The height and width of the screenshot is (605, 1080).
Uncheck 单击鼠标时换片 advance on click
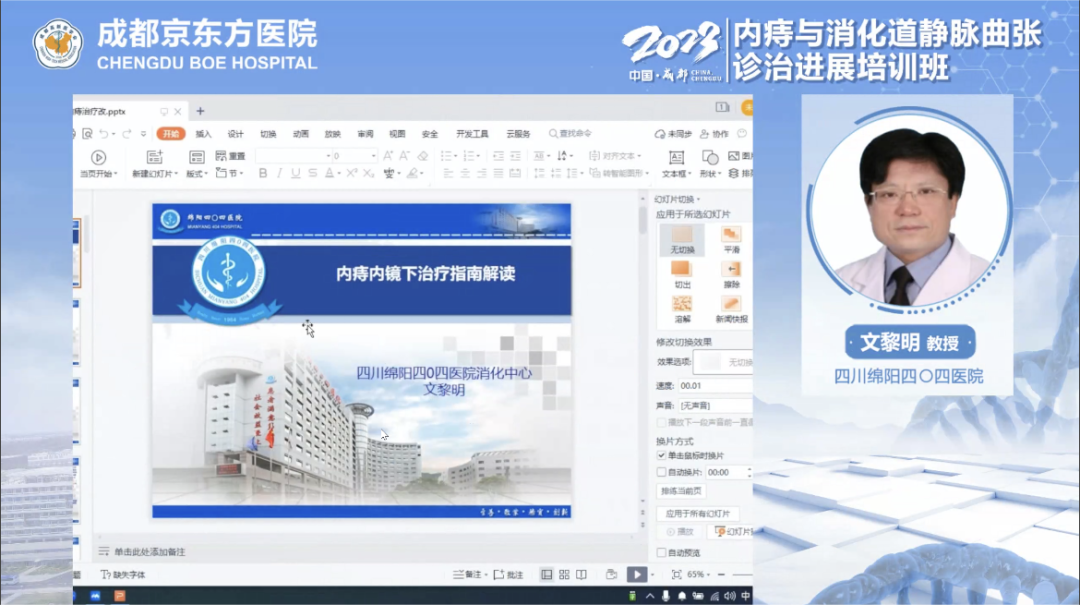tap(661, 455)
